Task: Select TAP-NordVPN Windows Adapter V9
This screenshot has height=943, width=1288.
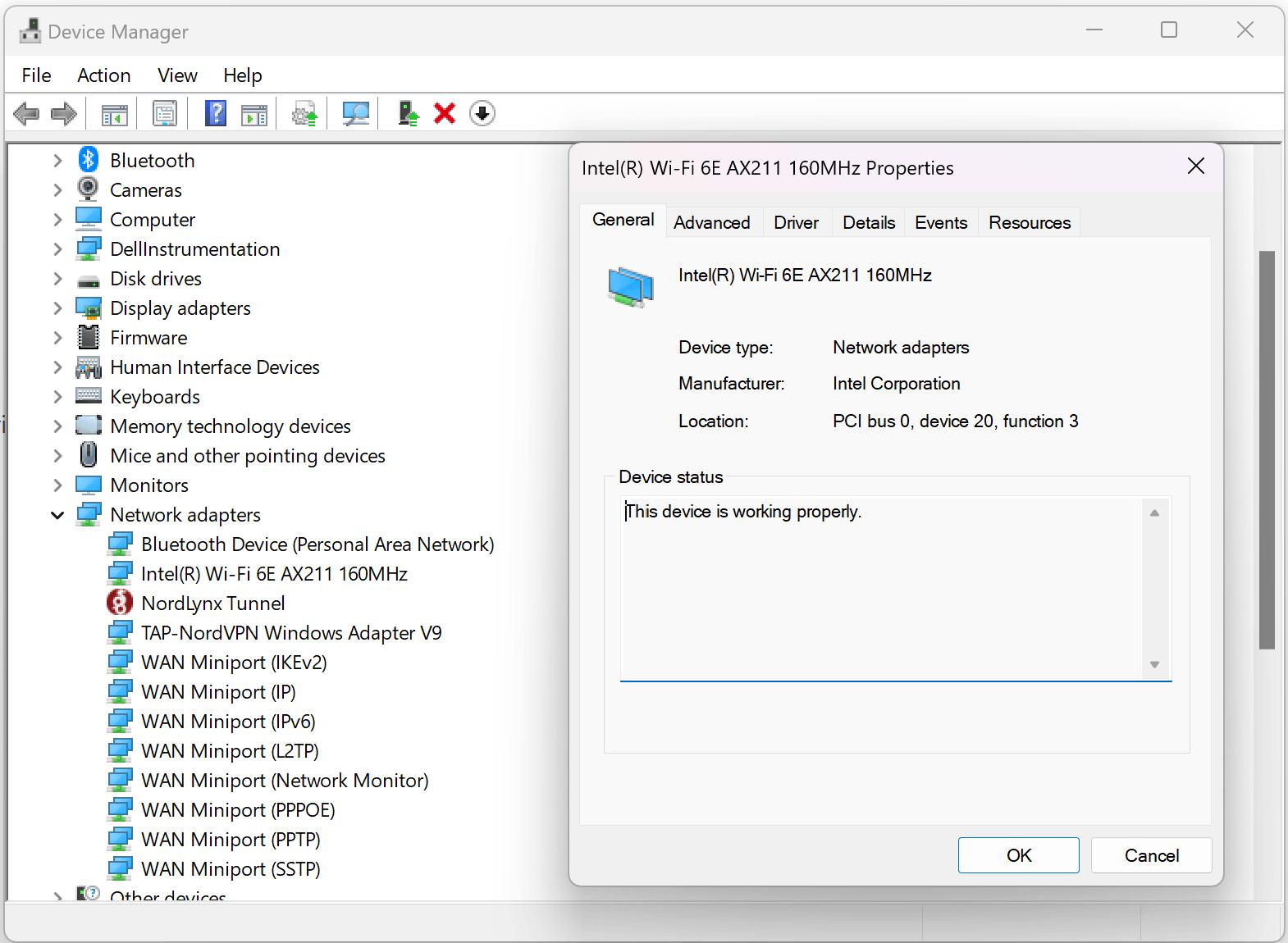Action: point(291,633)
